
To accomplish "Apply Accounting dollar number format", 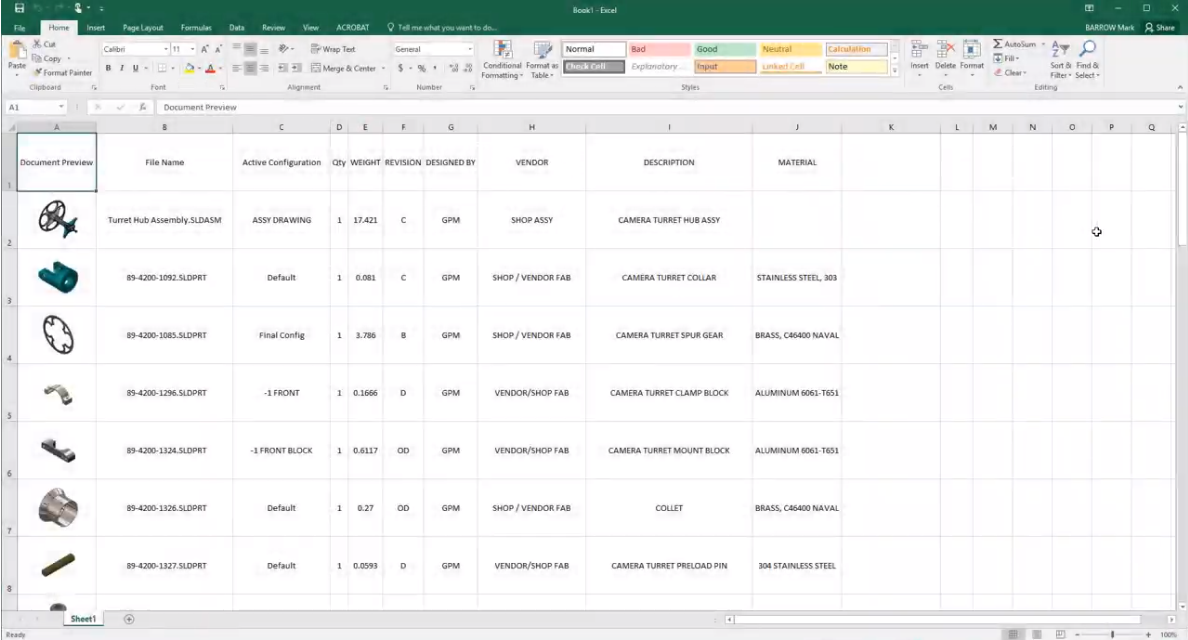I will 400,68.
